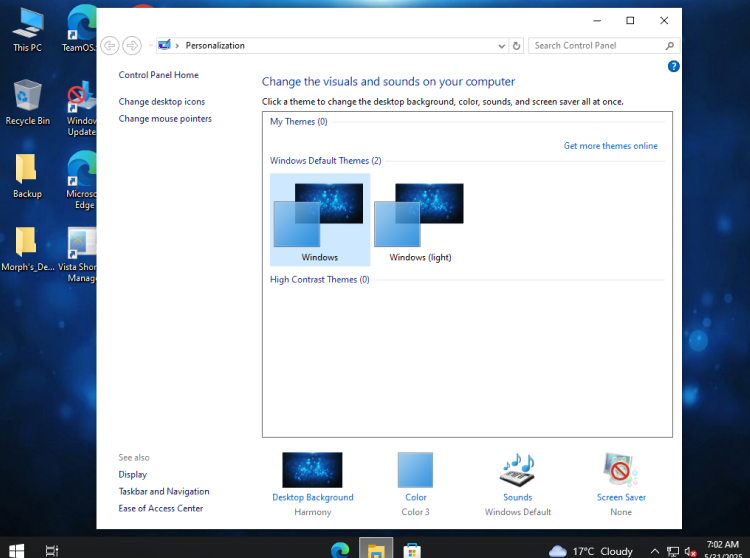
Task: Click the muted volume tray icon
Action: click(690, 551)
